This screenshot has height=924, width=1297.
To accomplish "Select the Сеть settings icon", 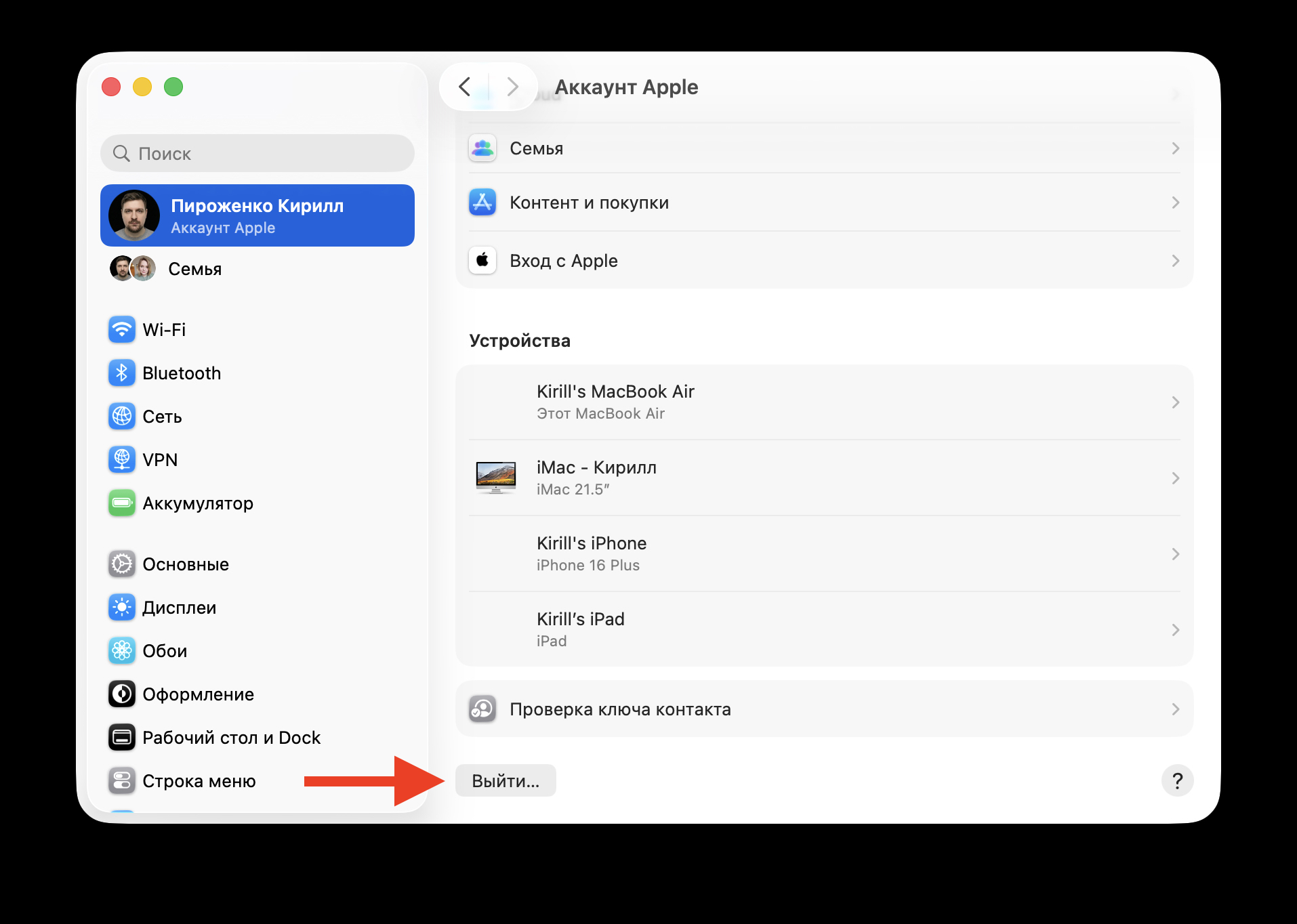I will point(122,416).
